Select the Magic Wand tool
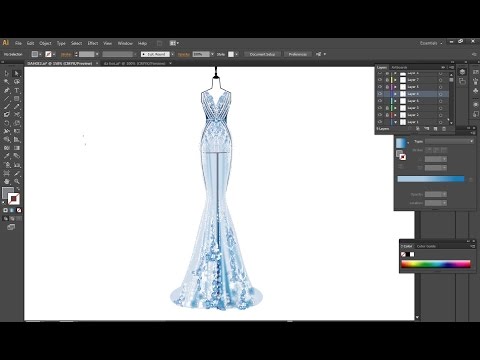The image size is (480, 360). (x=7, y=82)
